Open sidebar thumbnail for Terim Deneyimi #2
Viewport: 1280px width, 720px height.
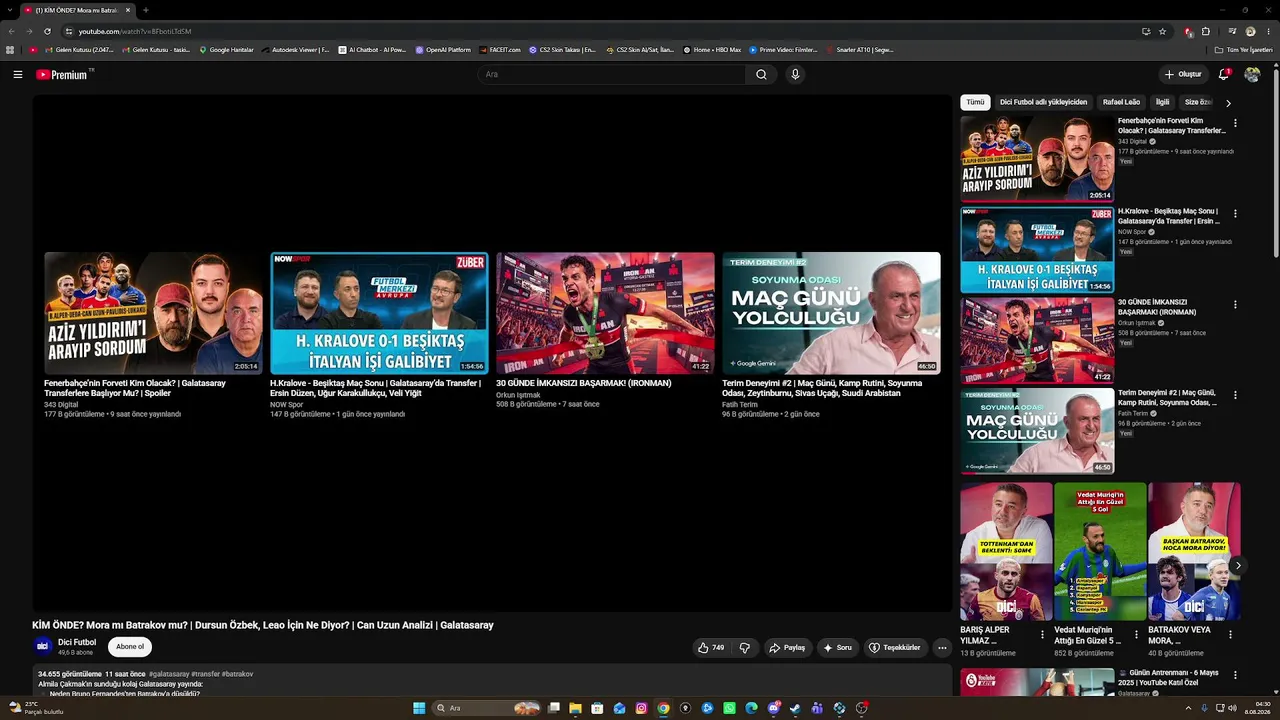1037,431
